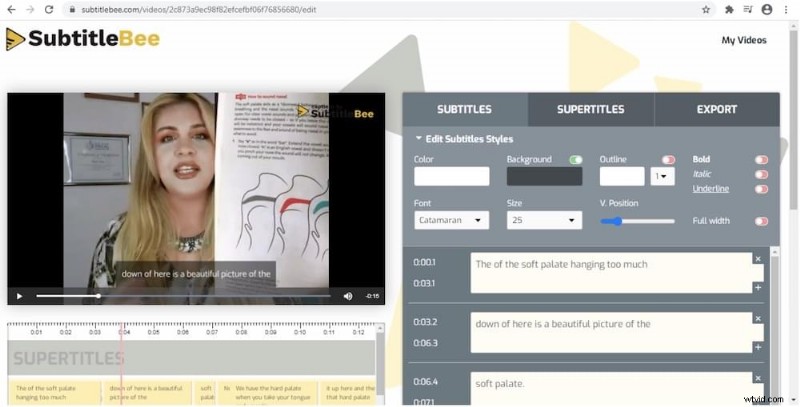Click the 0:08 mark on timeline ruler
800x407 pixels.
coord(241,332)
